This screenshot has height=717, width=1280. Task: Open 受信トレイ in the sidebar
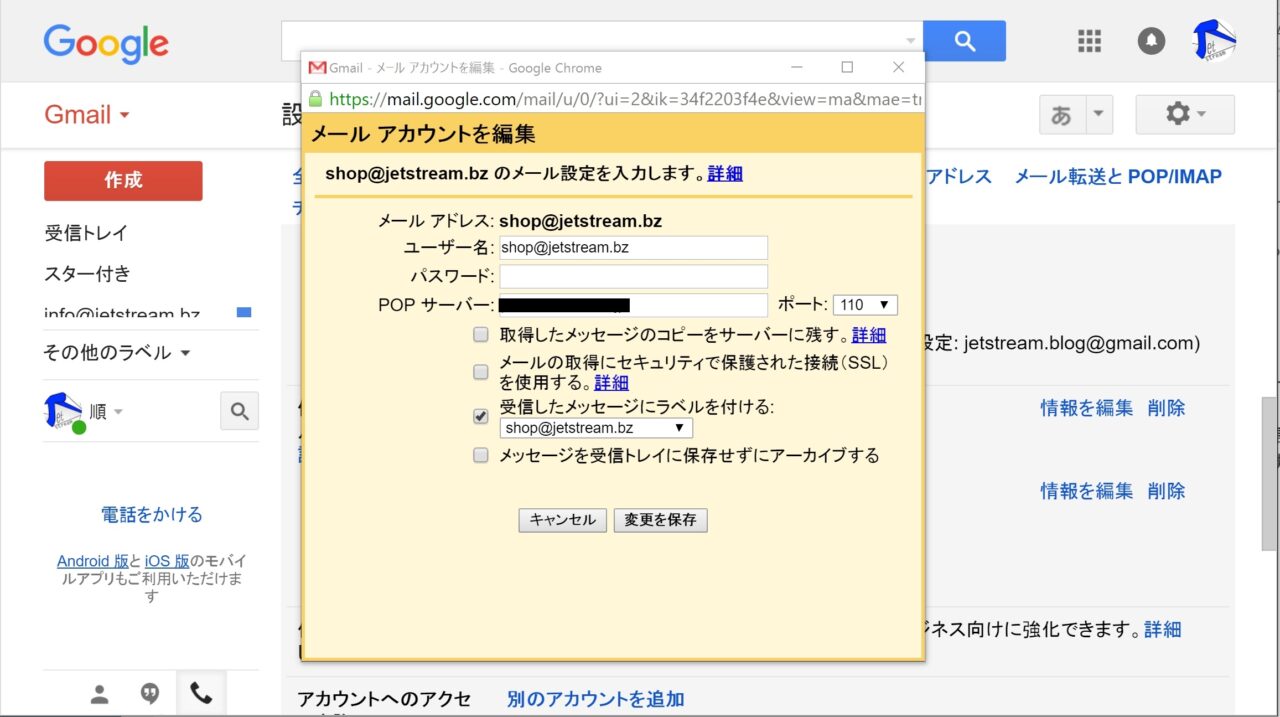pyautogui.click(x=86, y=233)
